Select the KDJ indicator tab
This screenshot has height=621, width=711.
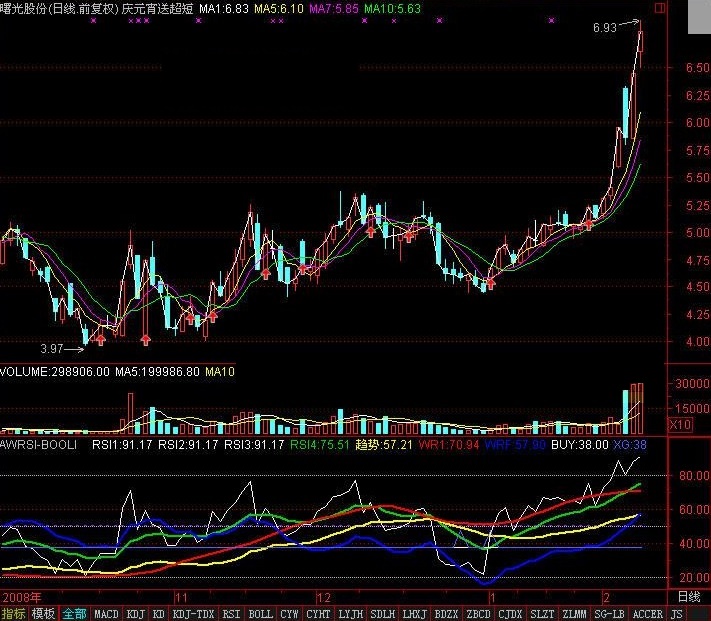coord(136,614)
